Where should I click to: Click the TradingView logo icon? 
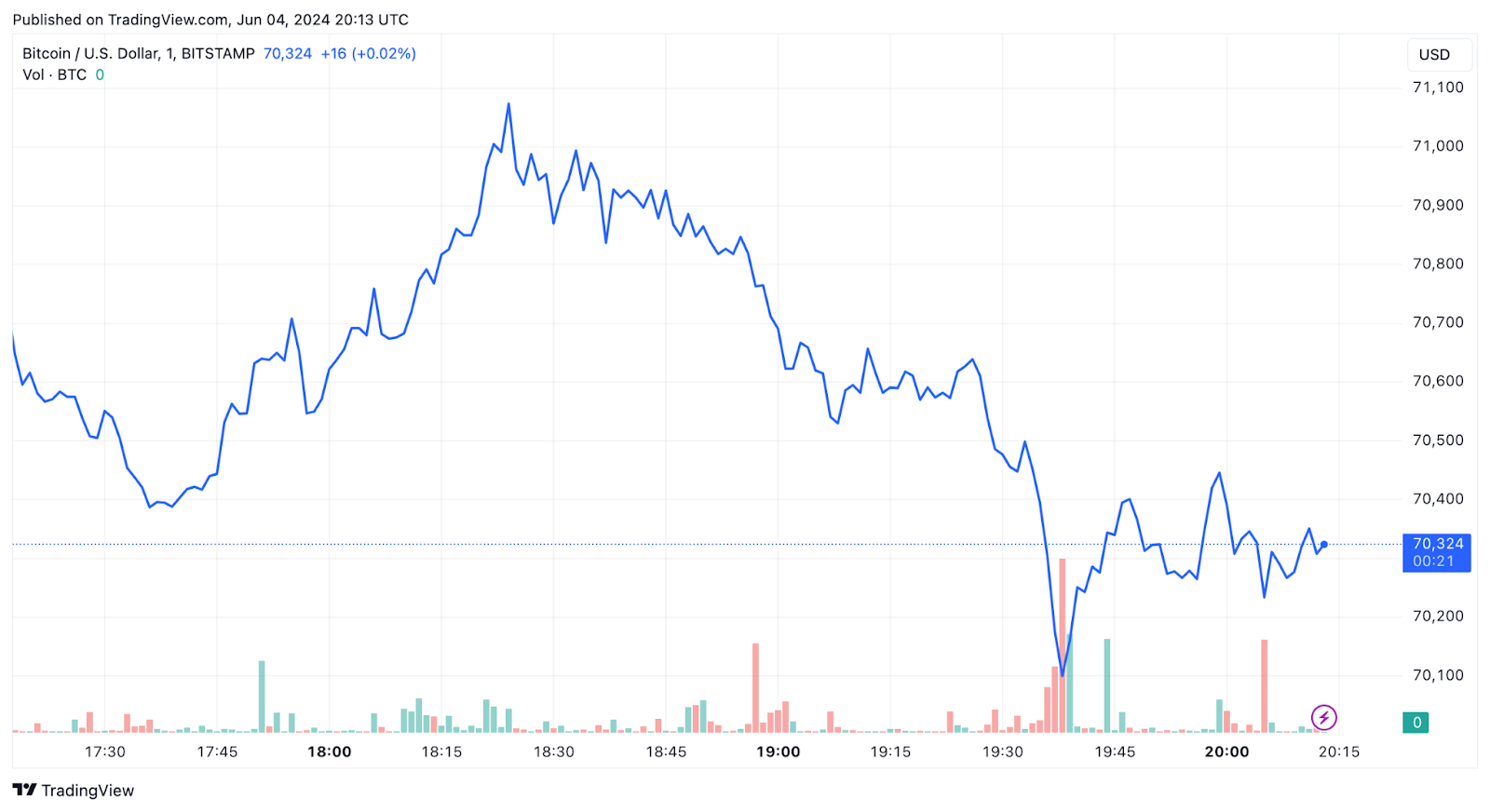click(24, 790)
